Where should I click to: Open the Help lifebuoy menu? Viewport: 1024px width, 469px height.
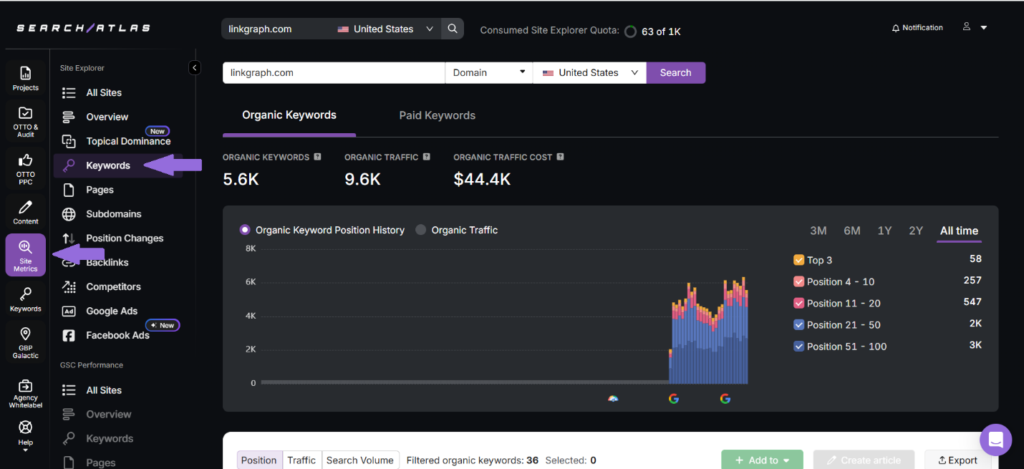[x=25, y=435]
